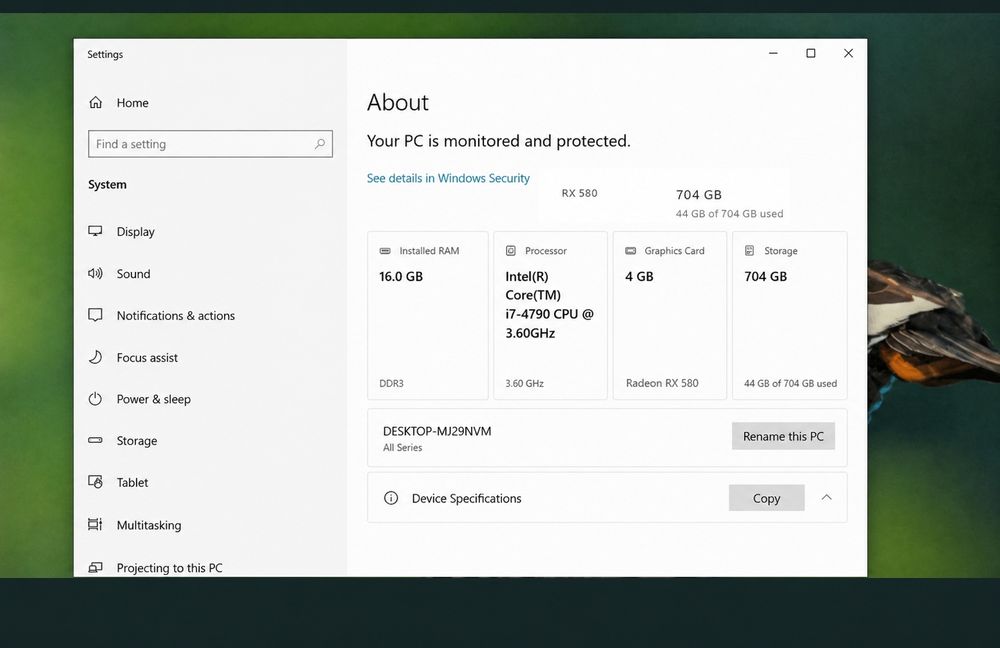
Task: Click the Storage card icon
Action: (750, 251)
